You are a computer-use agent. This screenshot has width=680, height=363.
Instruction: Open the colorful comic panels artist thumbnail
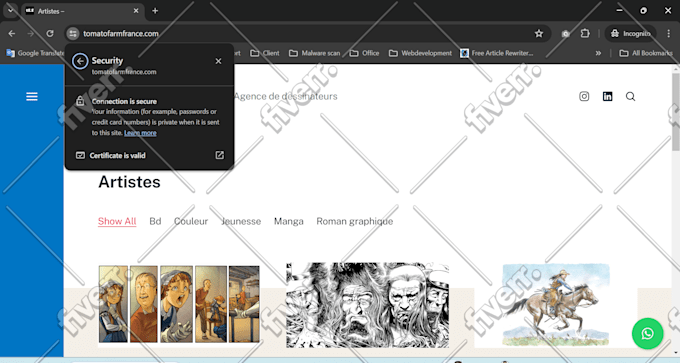[x=179, y=304]
